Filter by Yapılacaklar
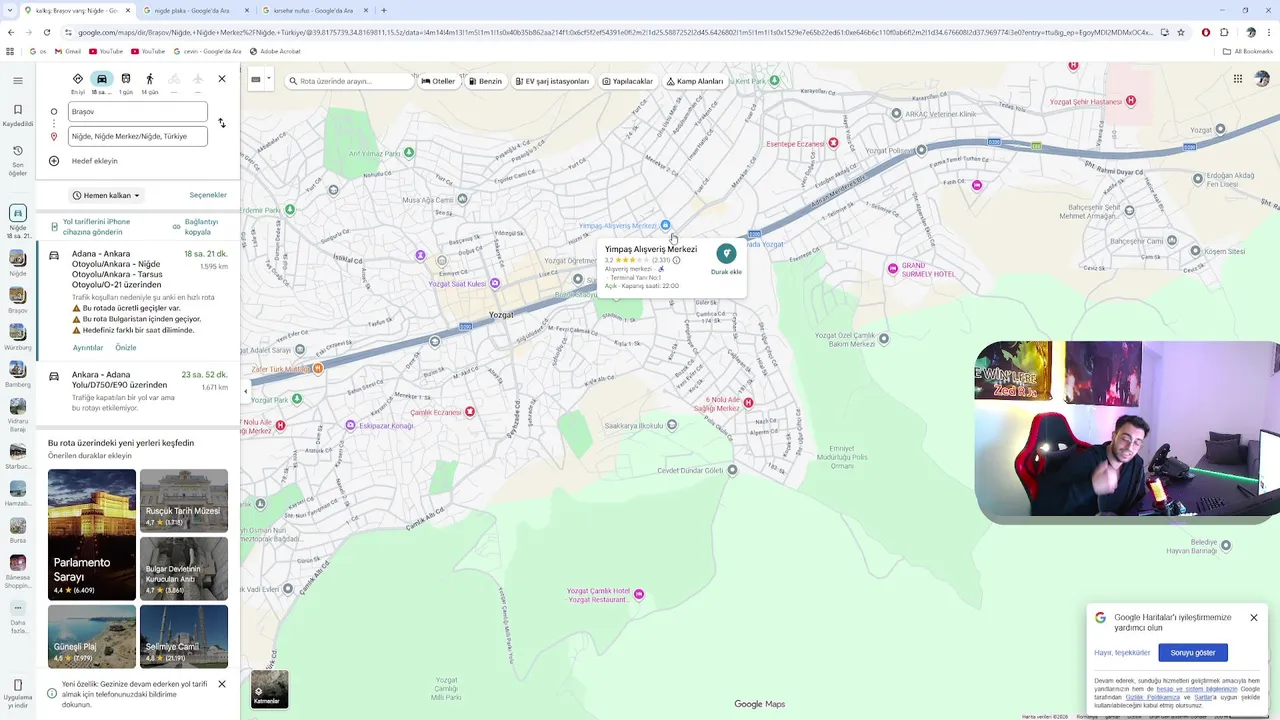The width and height of the screenshot is (1280, 720). click(628, 81)
